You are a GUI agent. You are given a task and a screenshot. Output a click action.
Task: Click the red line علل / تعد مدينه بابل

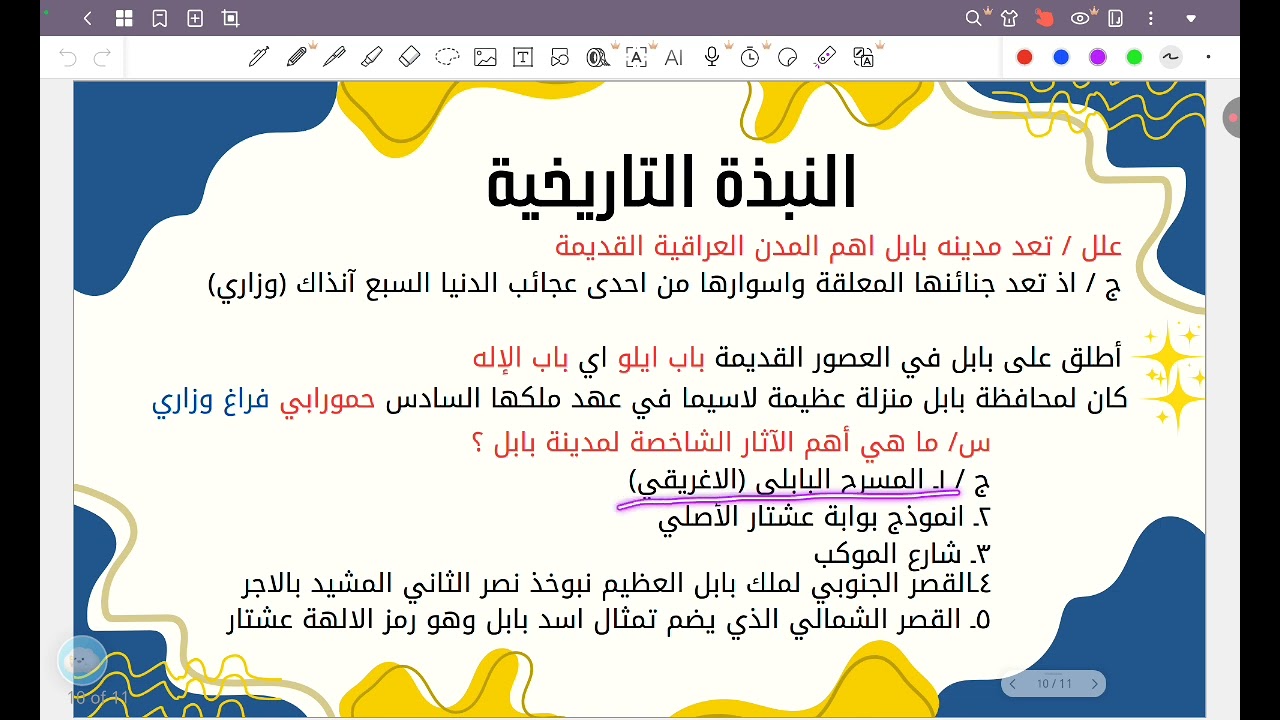(838, 246)
